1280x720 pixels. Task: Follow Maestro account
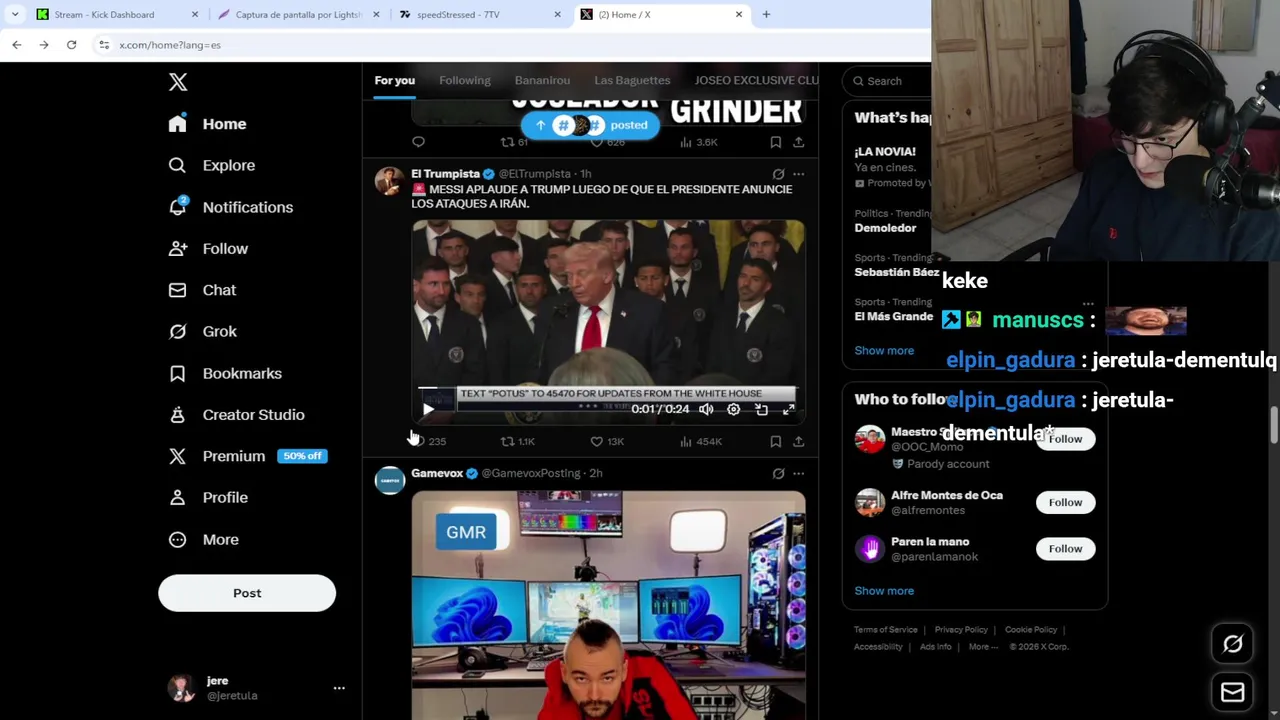pyautogui.click(x=1065, y=439)
